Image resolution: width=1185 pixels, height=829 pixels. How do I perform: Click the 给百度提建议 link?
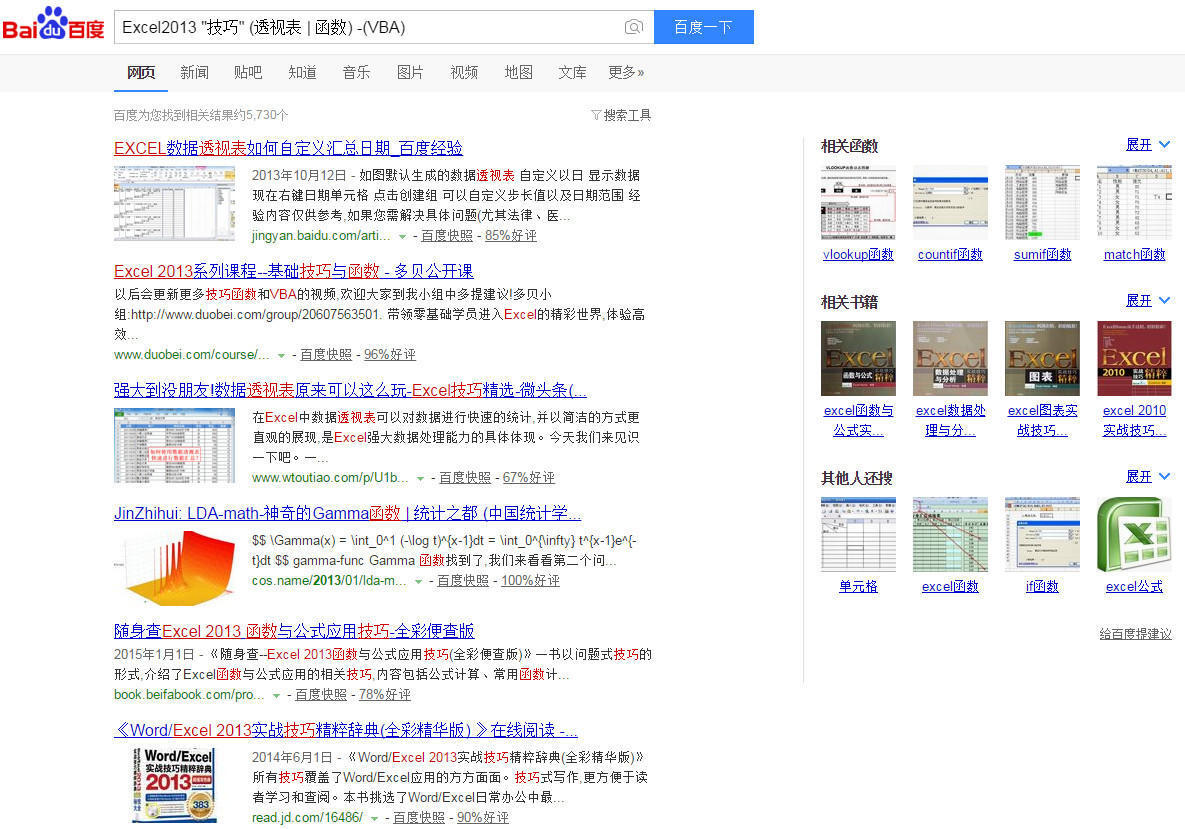[1135, 634]
